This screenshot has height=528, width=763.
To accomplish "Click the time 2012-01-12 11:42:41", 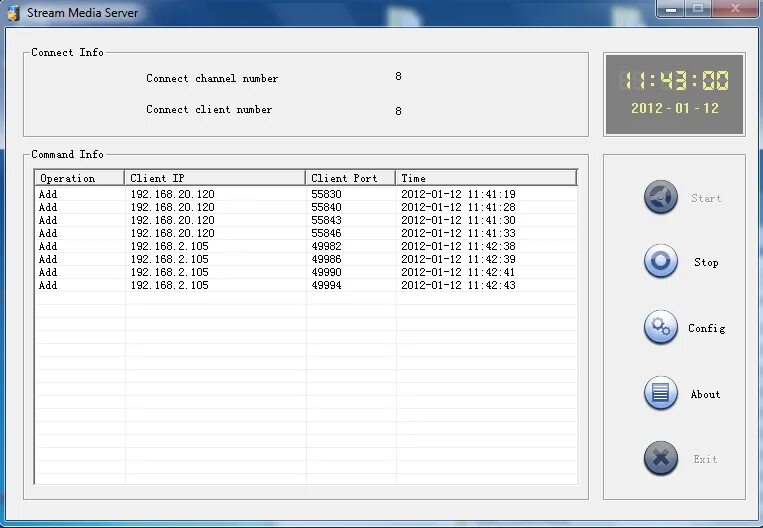I will [x=458, y=272].
